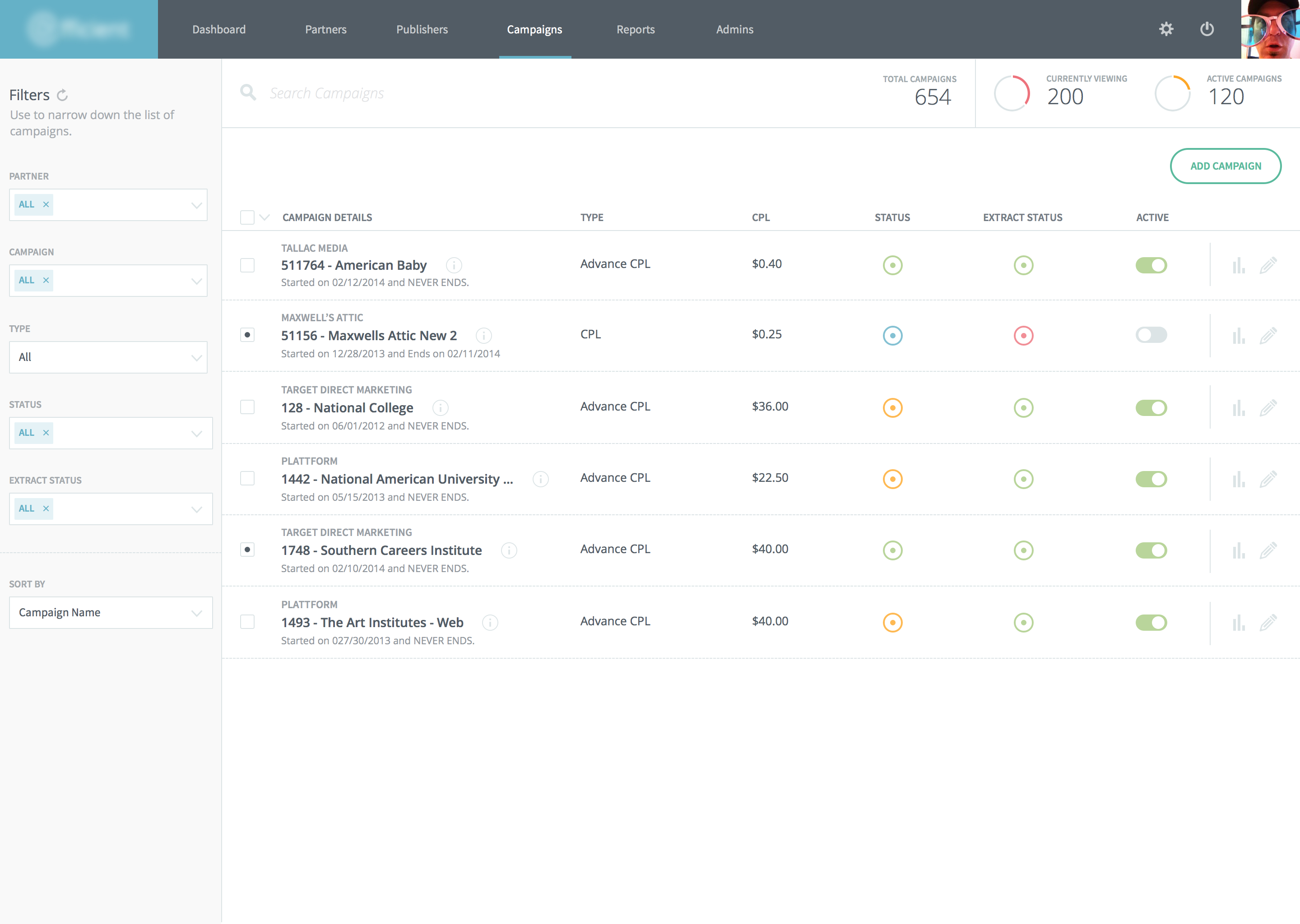Edit Southern Careers Institute campaign

pos(1268,550)
